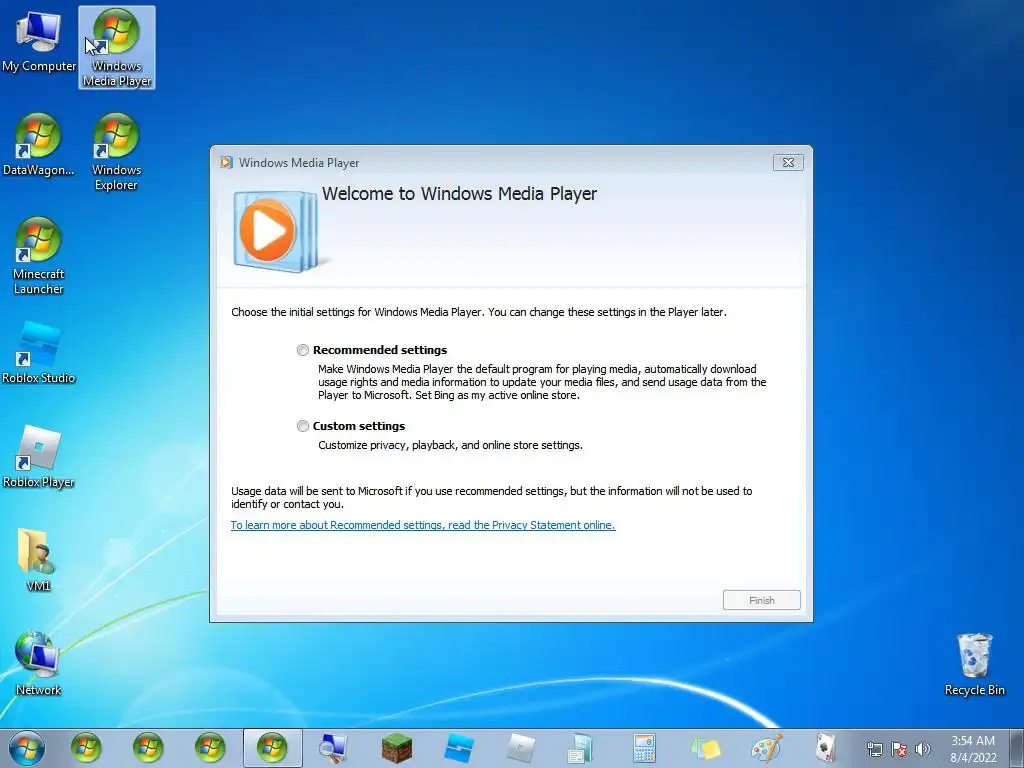The image size is (1024, 768).
Task: Select the Roblox Studio desktop shortcut
Action: (x=39, y=353)
